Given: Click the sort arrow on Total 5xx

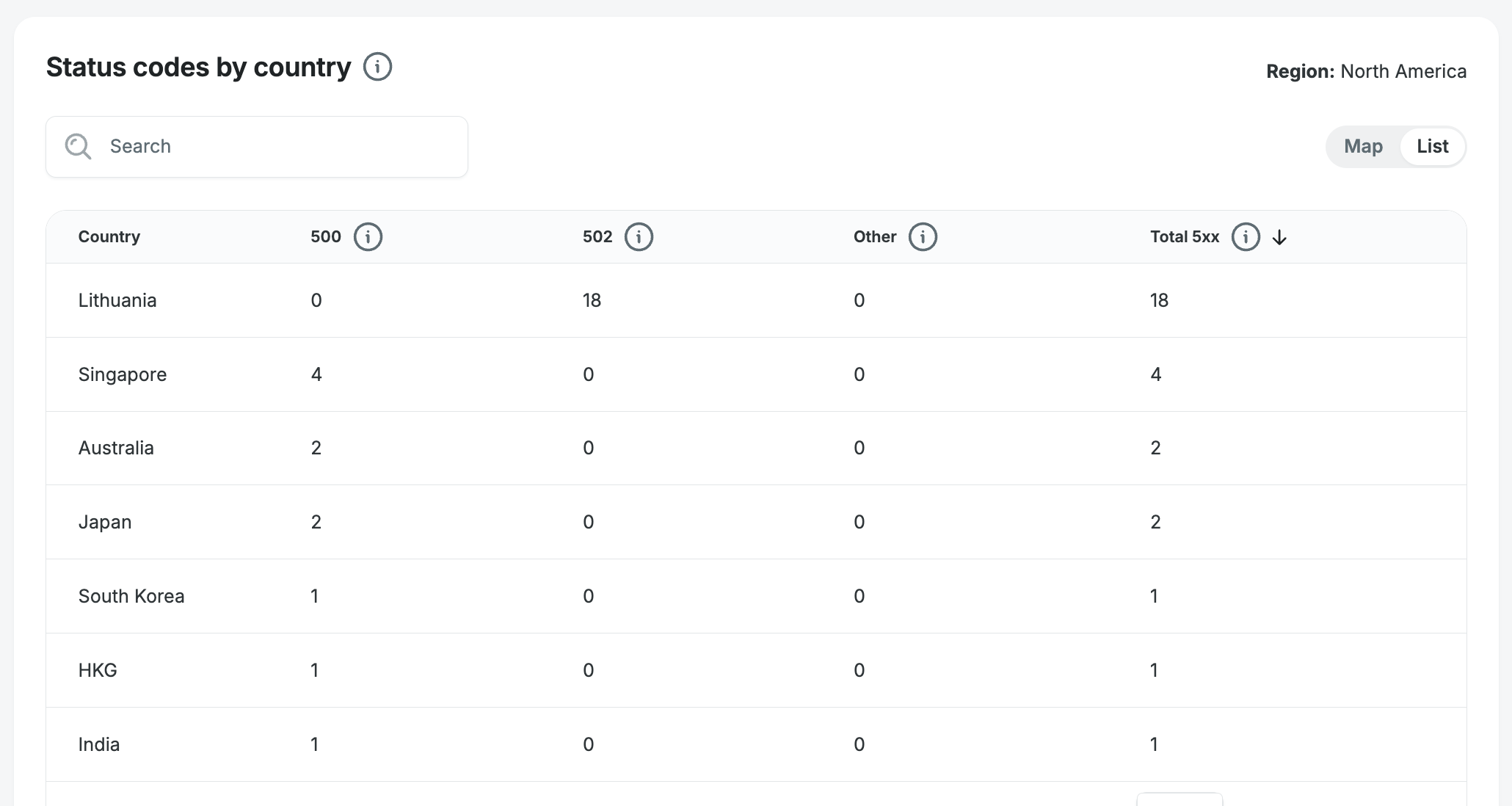Looking at the screenshot, I should tap(1279, 238).
